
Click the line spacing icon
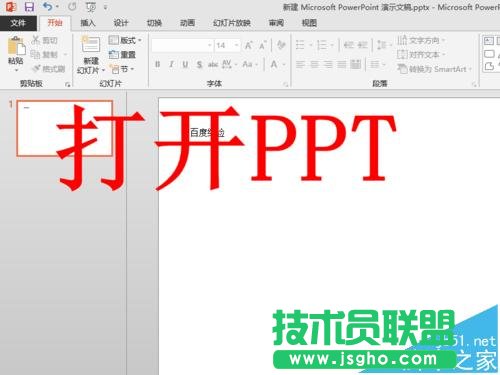pyautogui.click(x=381, y=45)
